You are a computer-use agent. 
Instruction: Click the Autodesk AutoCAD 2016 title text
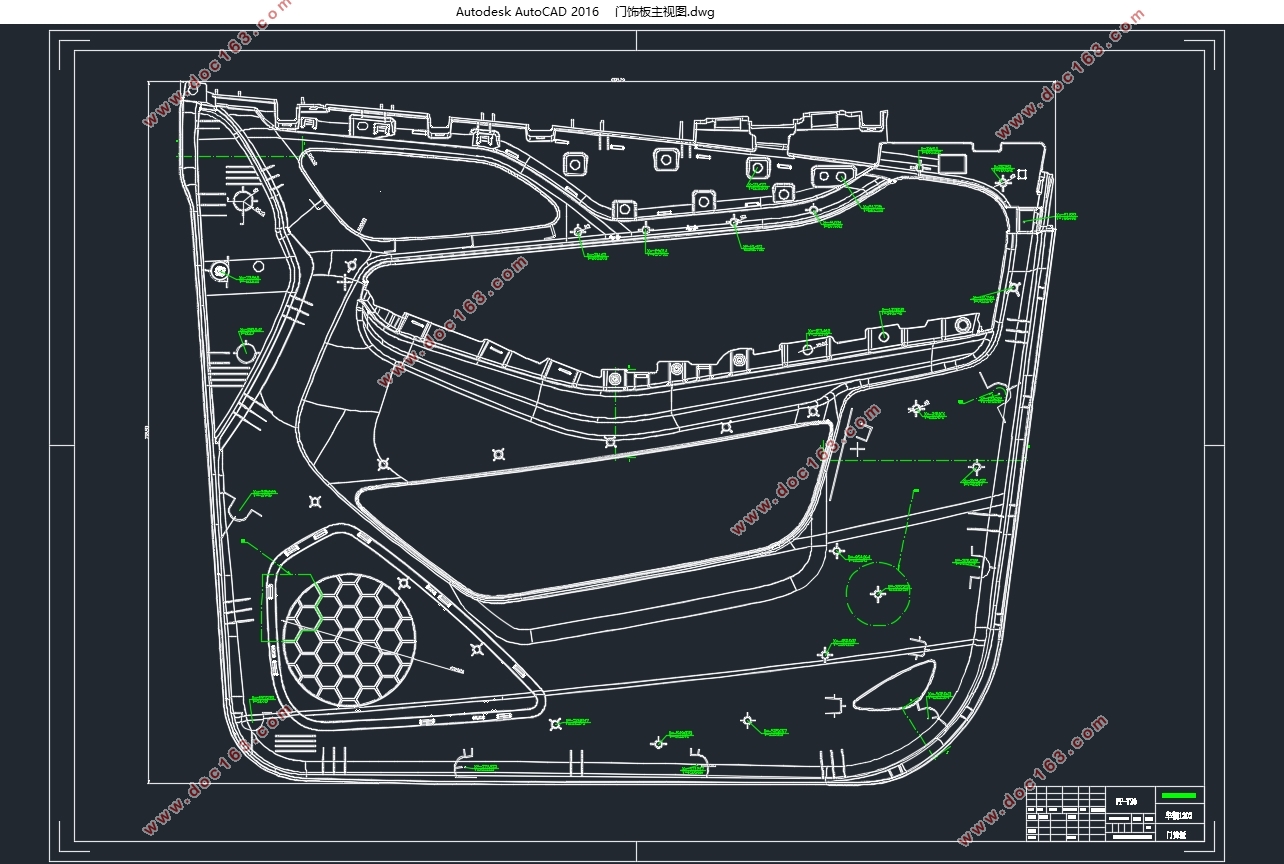(527, 12)
